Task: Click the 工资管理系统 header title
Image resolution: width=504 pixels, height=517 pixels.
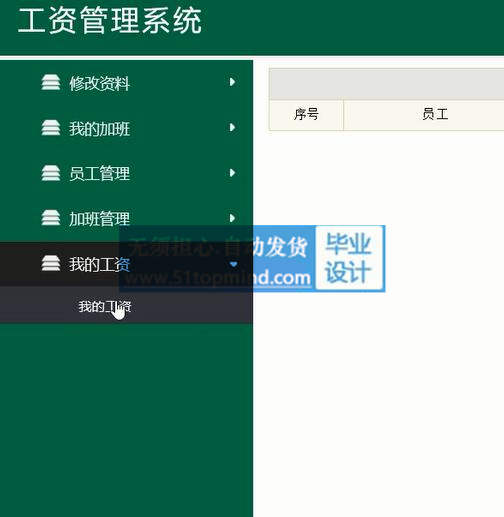Action: coord(110,21)
